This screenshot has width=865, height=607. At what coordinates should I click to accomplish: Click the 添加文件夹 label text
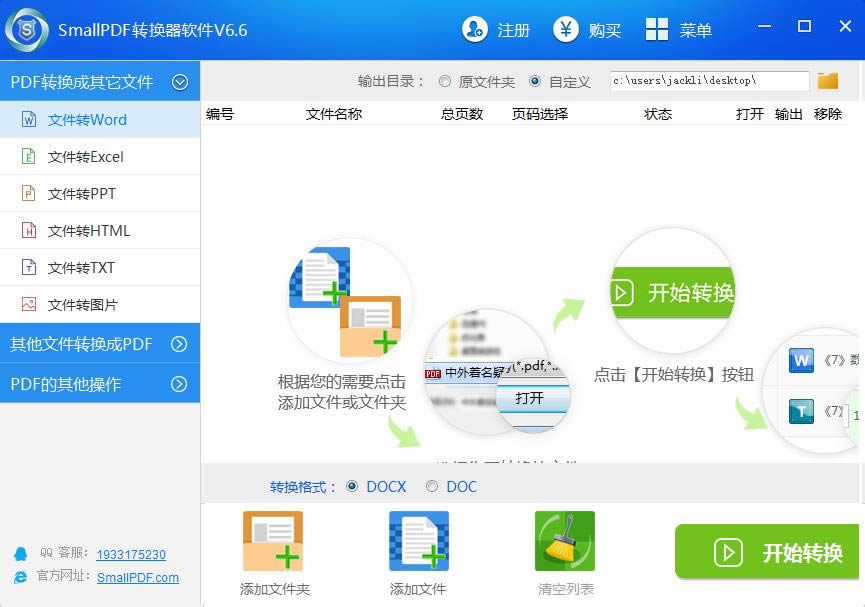pyautogui.click(x=275, y=589)
